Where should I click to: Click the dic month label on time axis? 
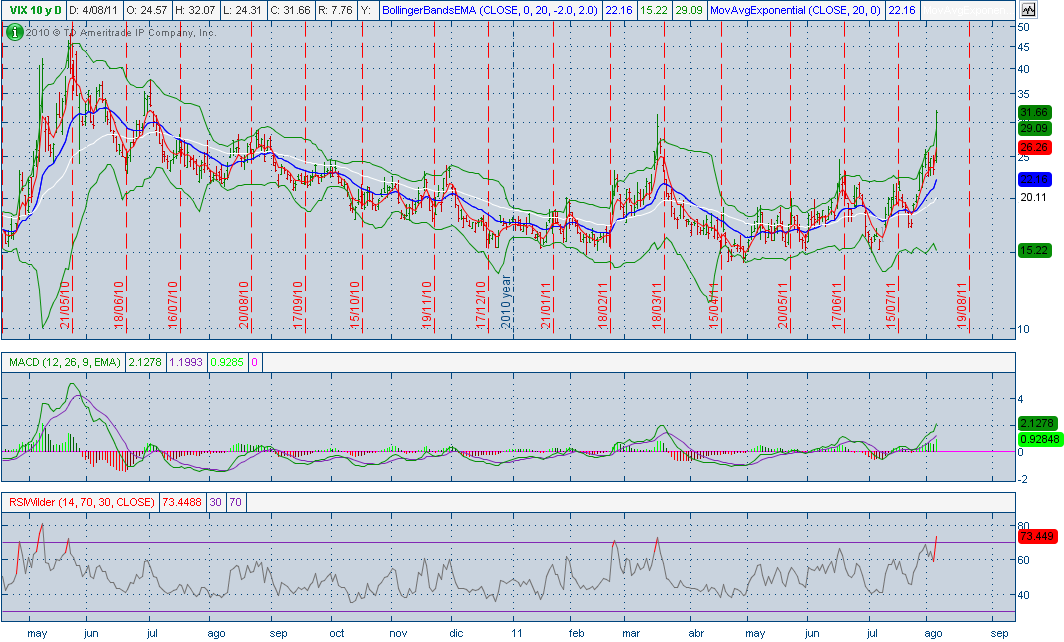tap(456, 633)
